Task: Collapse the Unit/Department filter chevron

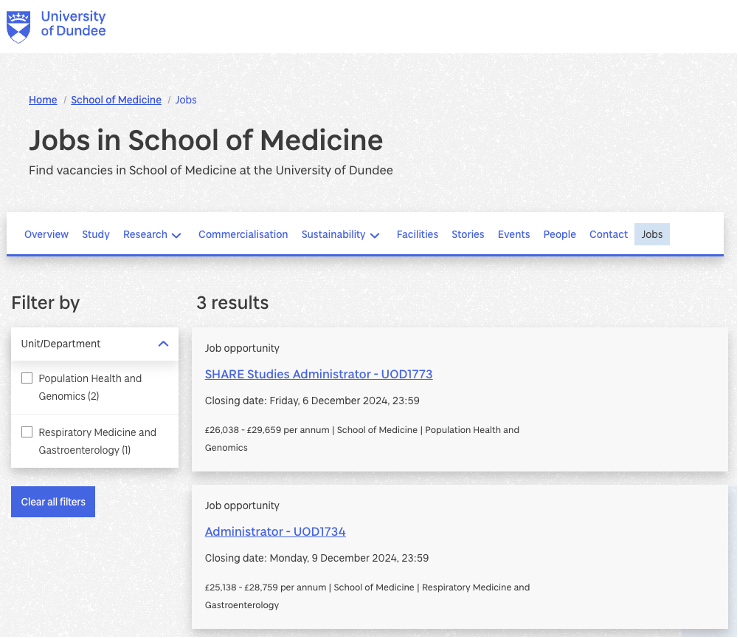Action: click(x=163, y=344)
